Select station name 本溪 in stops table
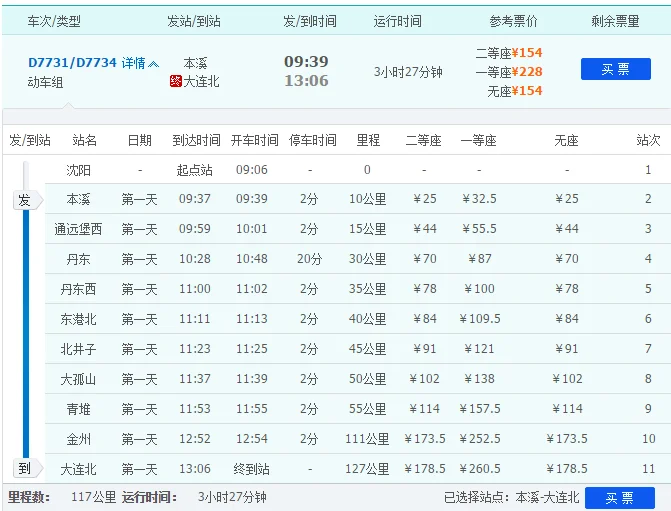This screenshot has height=511, width=671. point(78,199)
